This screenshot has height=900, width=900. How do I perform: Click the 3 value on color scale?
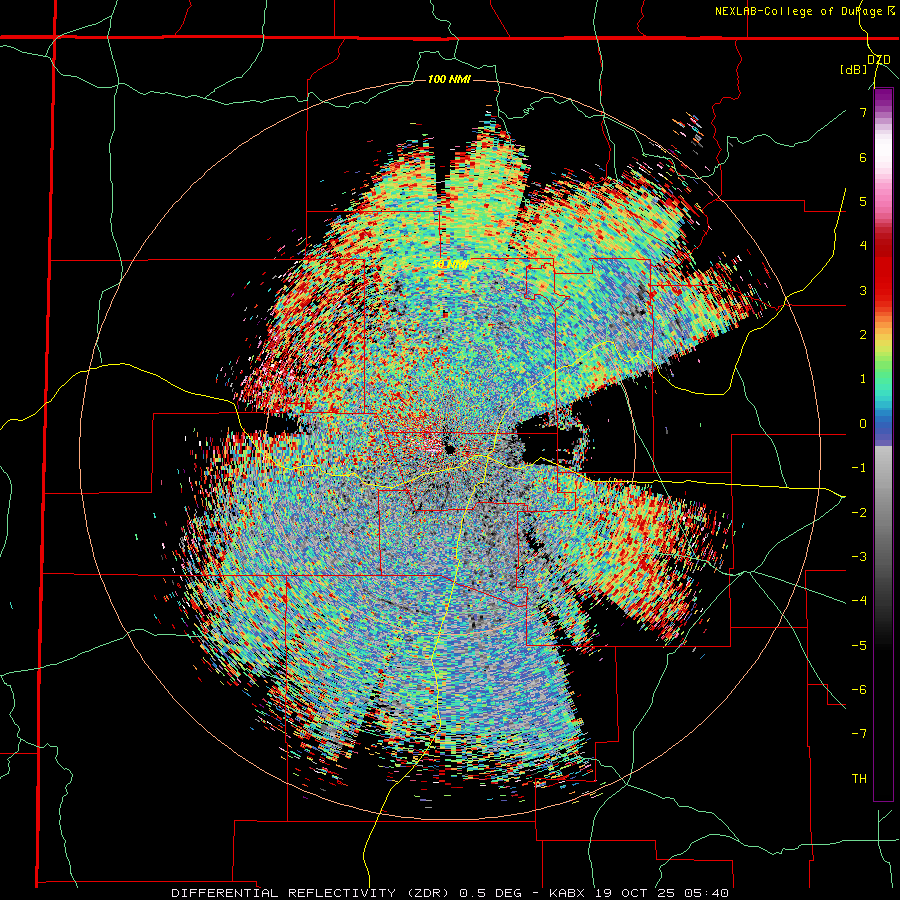click(x=863, y=290)
